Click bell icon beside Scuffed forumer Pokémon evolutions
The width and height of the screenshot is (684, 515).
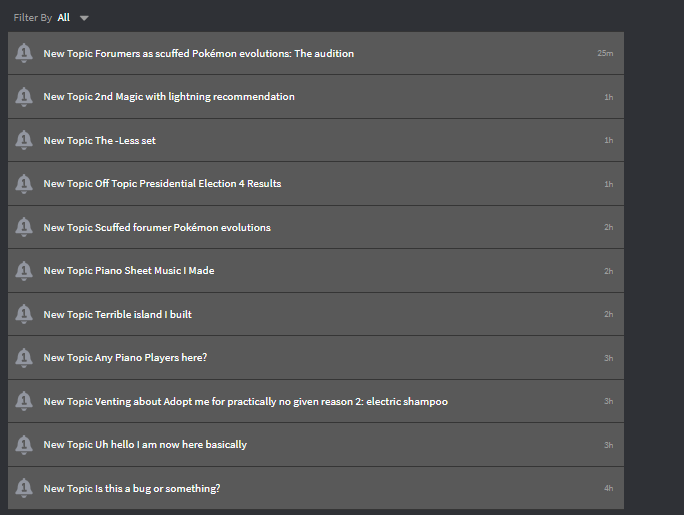pyautogui.click(x=24, y=227)
